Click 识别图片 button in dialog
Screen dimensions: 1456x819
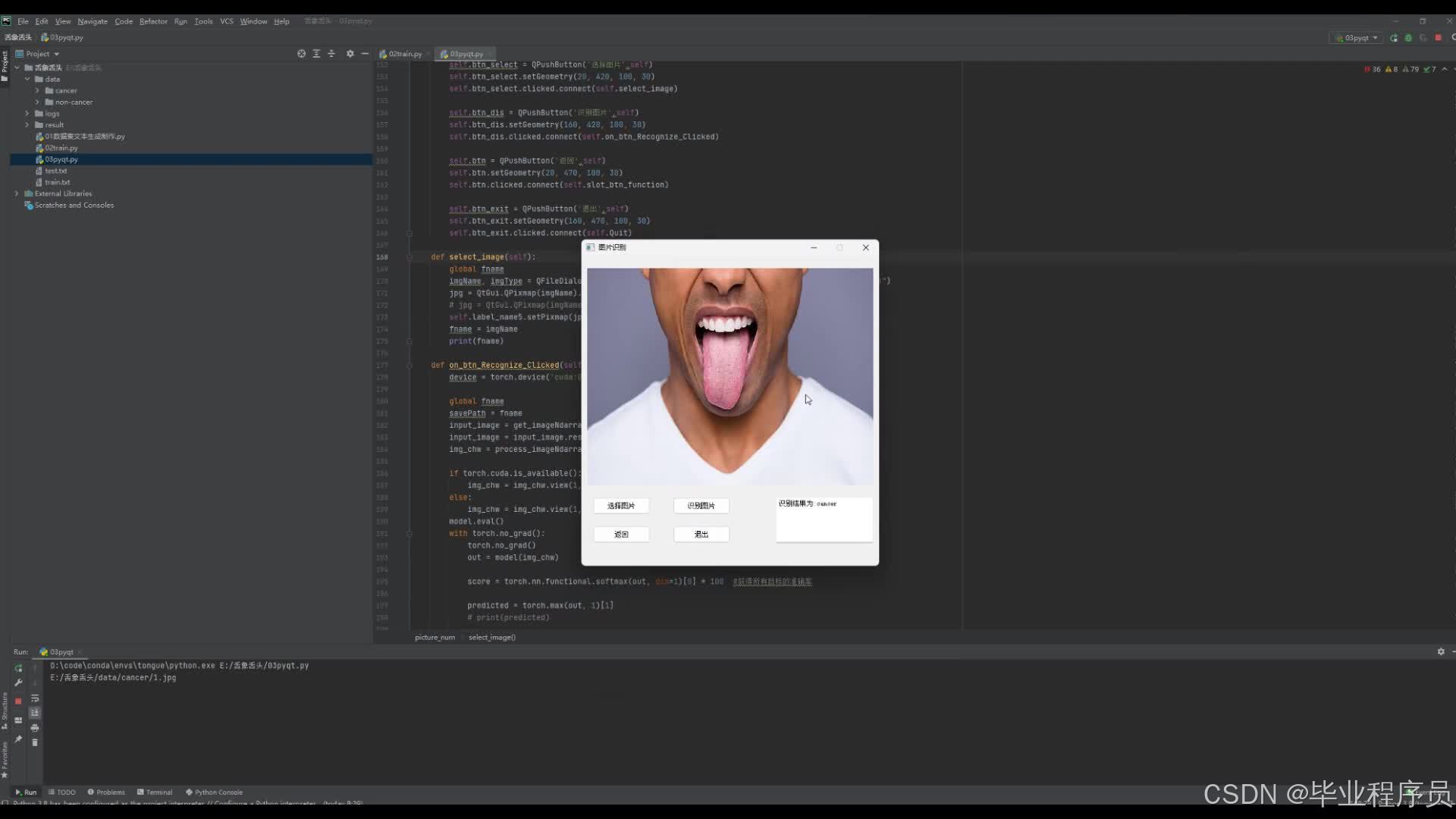701,506
